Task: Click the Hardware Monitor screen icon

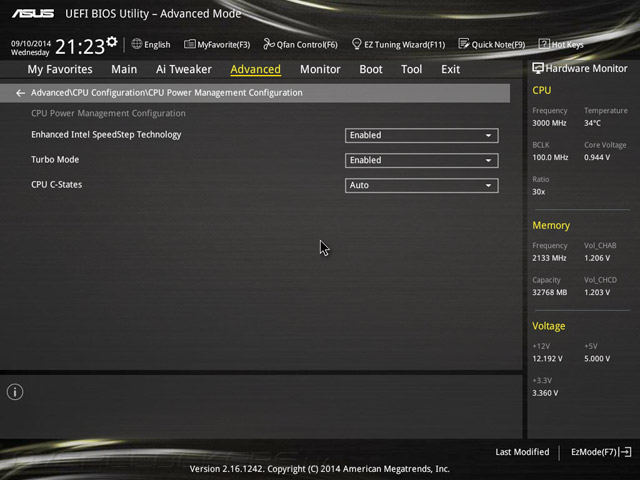Action: [x=538, y=69]
